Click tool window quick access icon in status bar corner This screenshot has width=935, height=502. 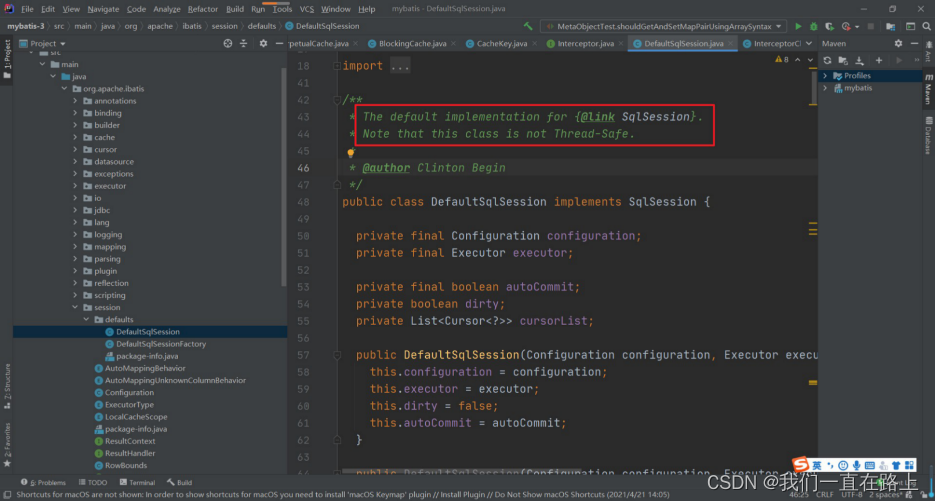(x=7, y=495)
